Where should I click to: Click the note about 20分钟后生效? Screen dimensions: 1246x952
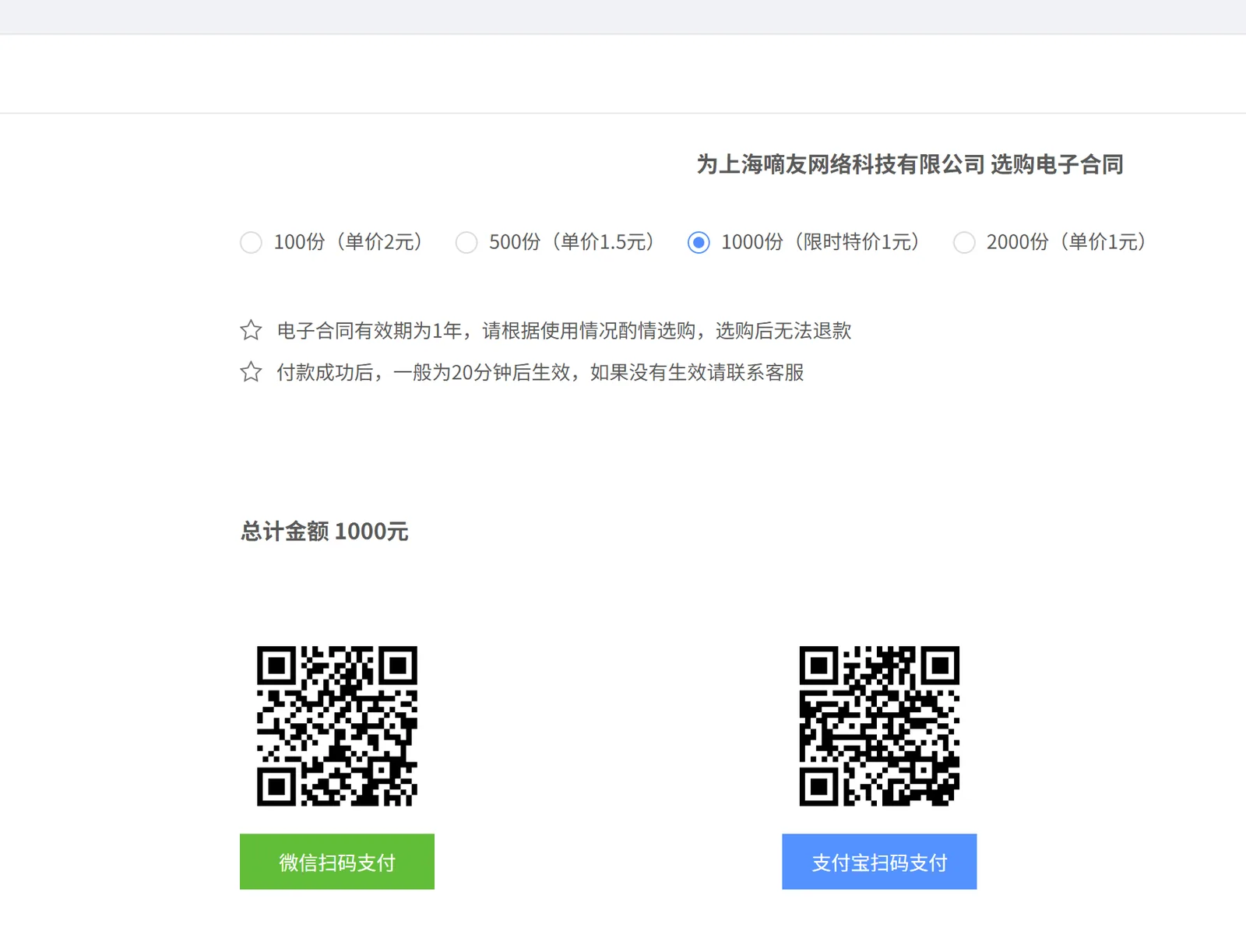pyautogui.click(x=540, y=372)
